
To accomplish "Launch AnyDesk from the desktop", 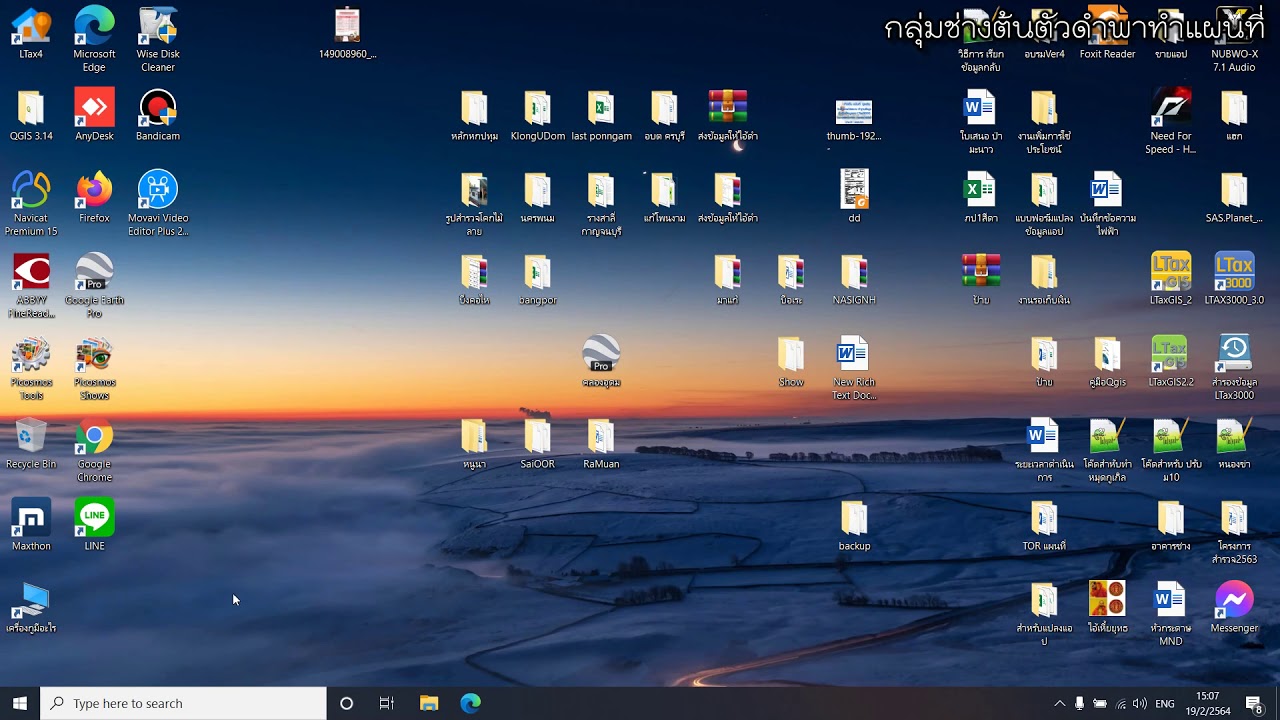I will (94, 115).
